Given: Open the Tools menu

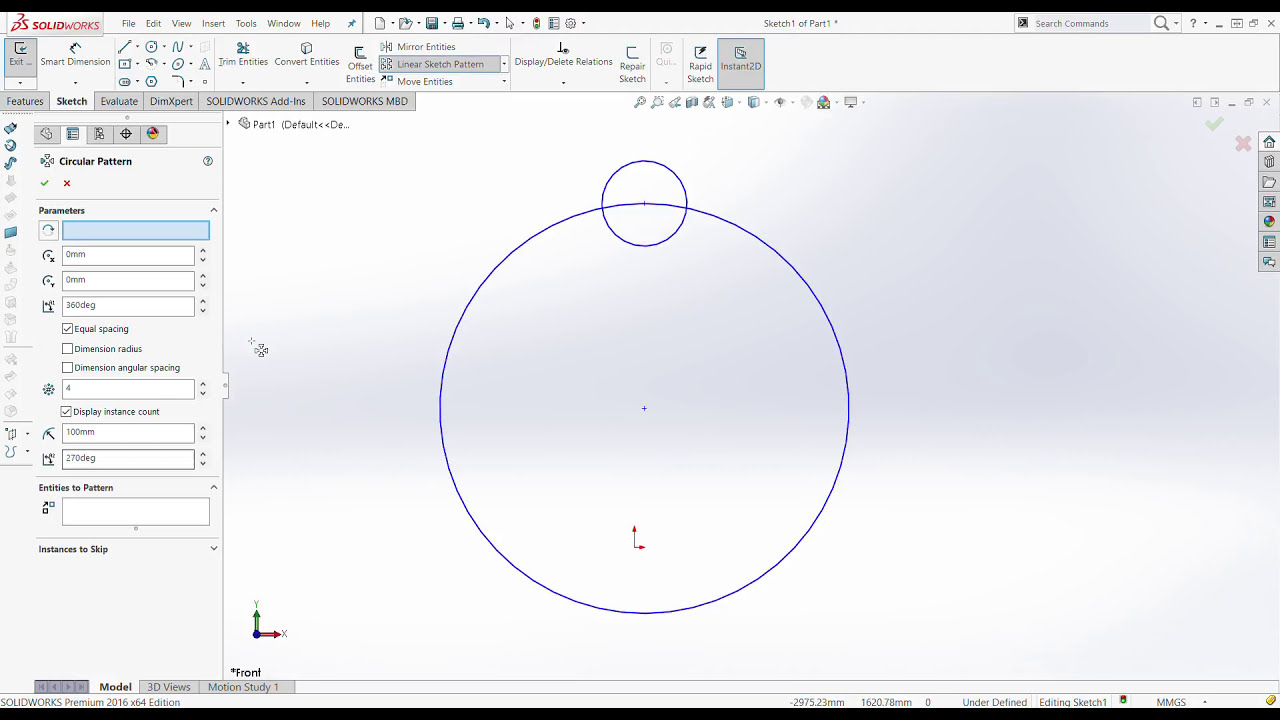Looking at the screenshot, I should click(246, 23).
